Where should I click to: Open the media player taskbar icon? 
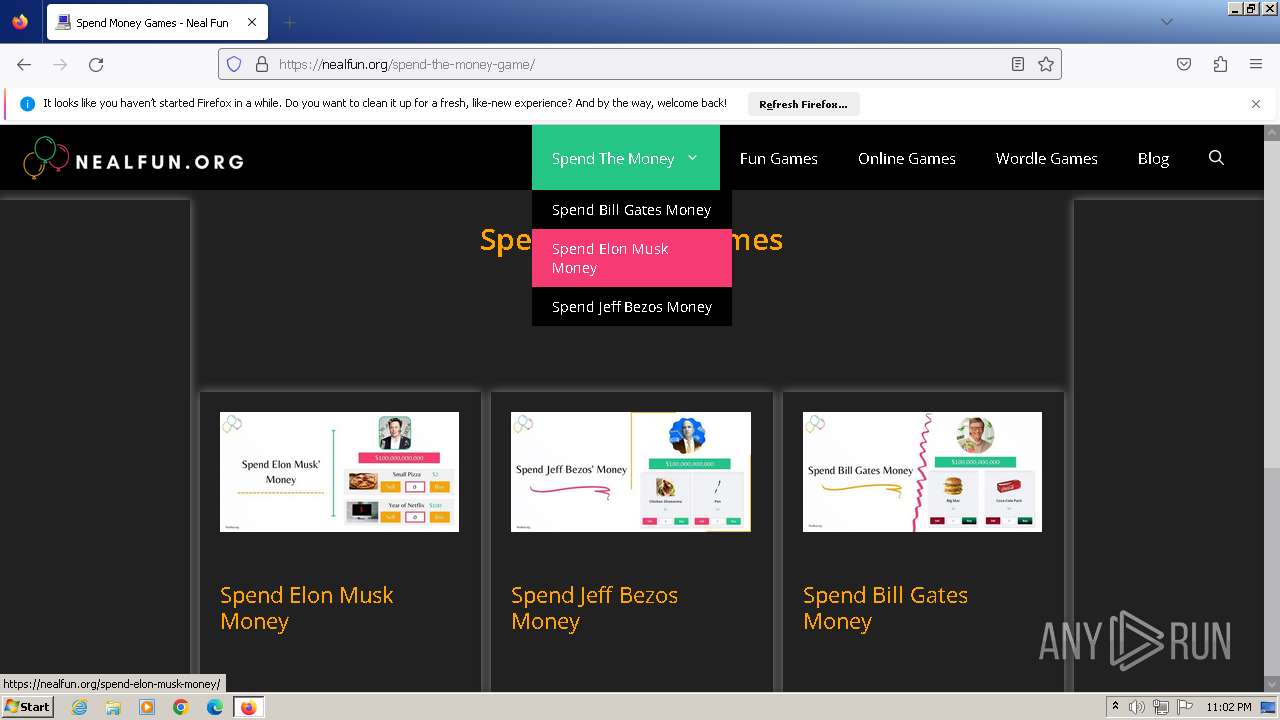pos(147,707)
